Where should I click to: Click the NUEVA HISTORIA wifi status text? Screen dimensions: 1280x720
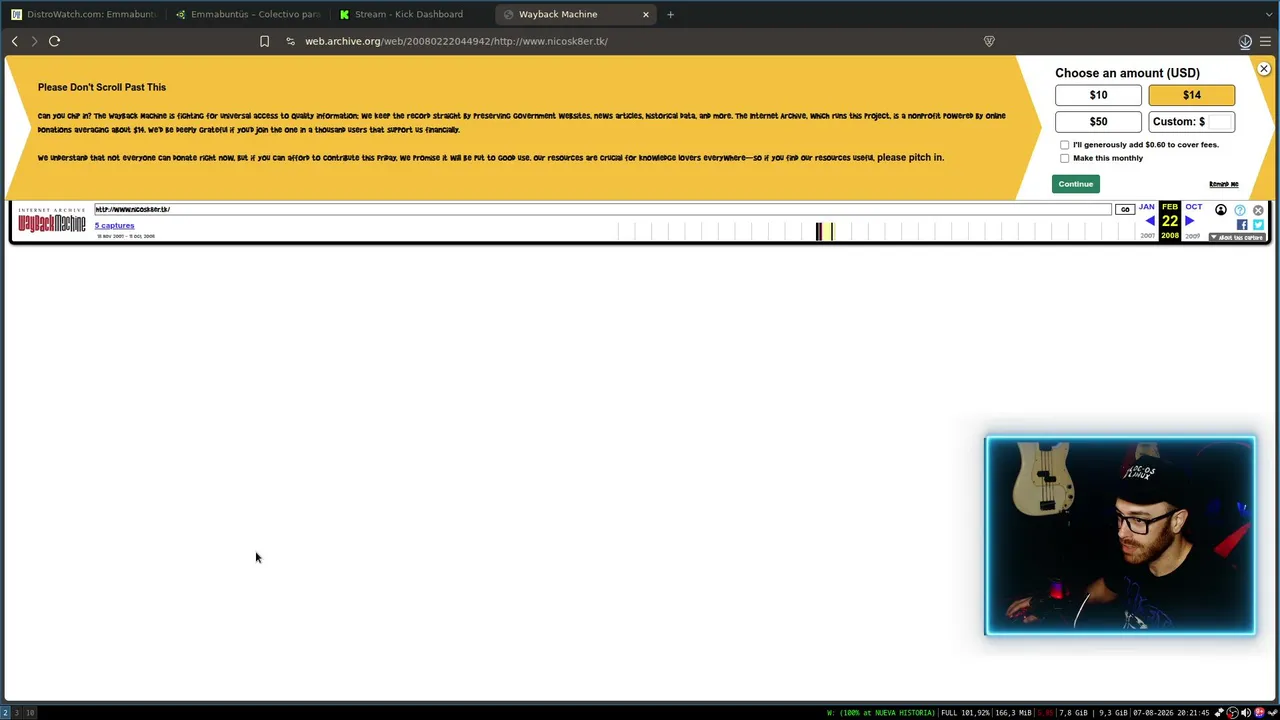(881, 713)
